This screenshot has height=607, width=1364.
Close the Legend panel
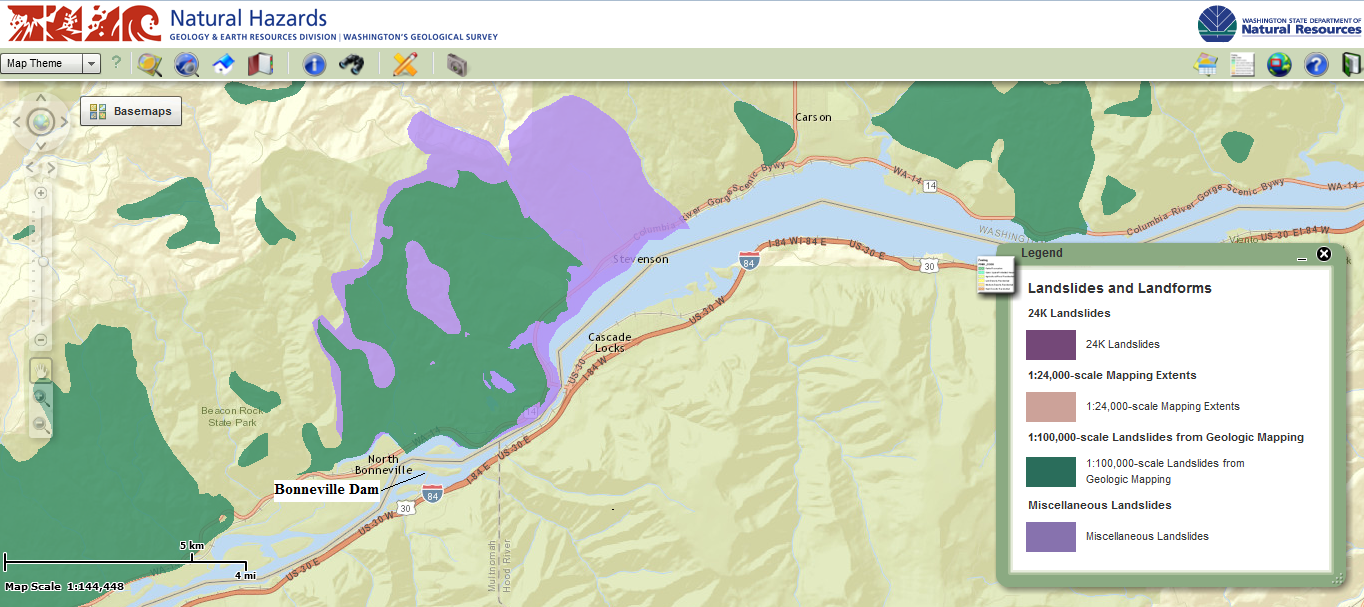pyautogui.click(x=1324, y=254)
